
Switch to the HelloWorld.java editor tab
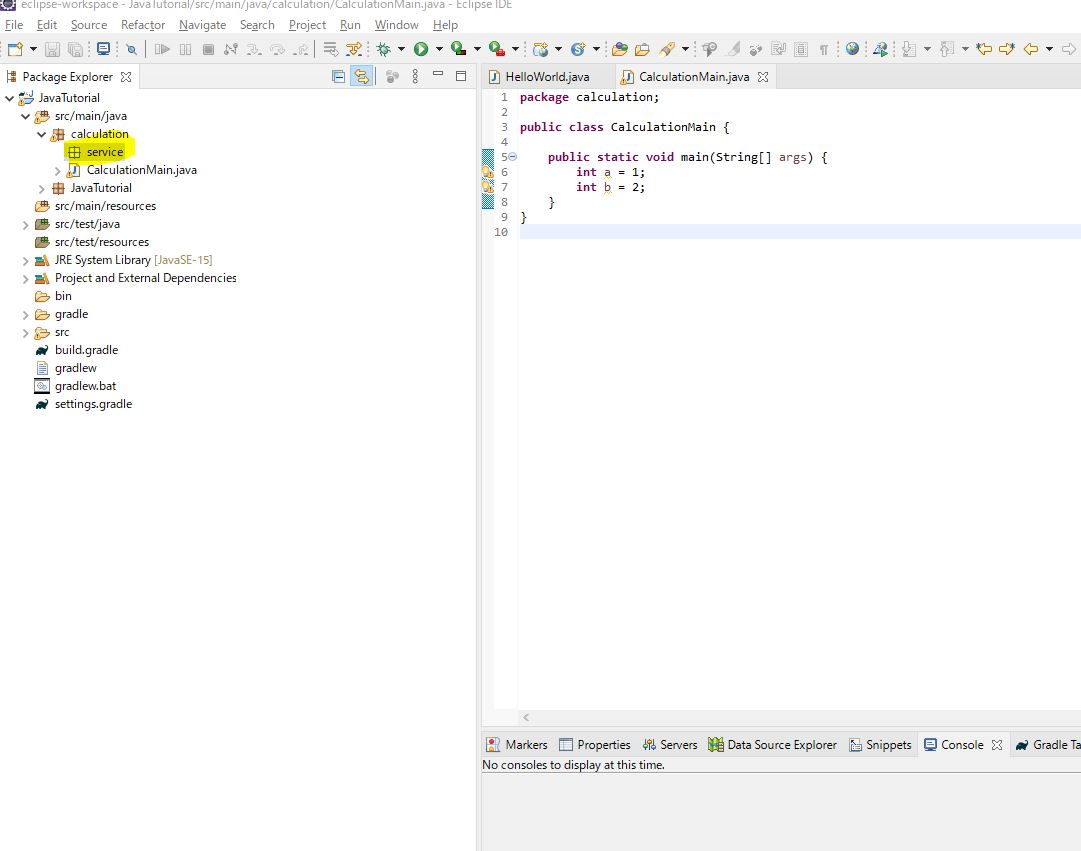pos(546,77)
